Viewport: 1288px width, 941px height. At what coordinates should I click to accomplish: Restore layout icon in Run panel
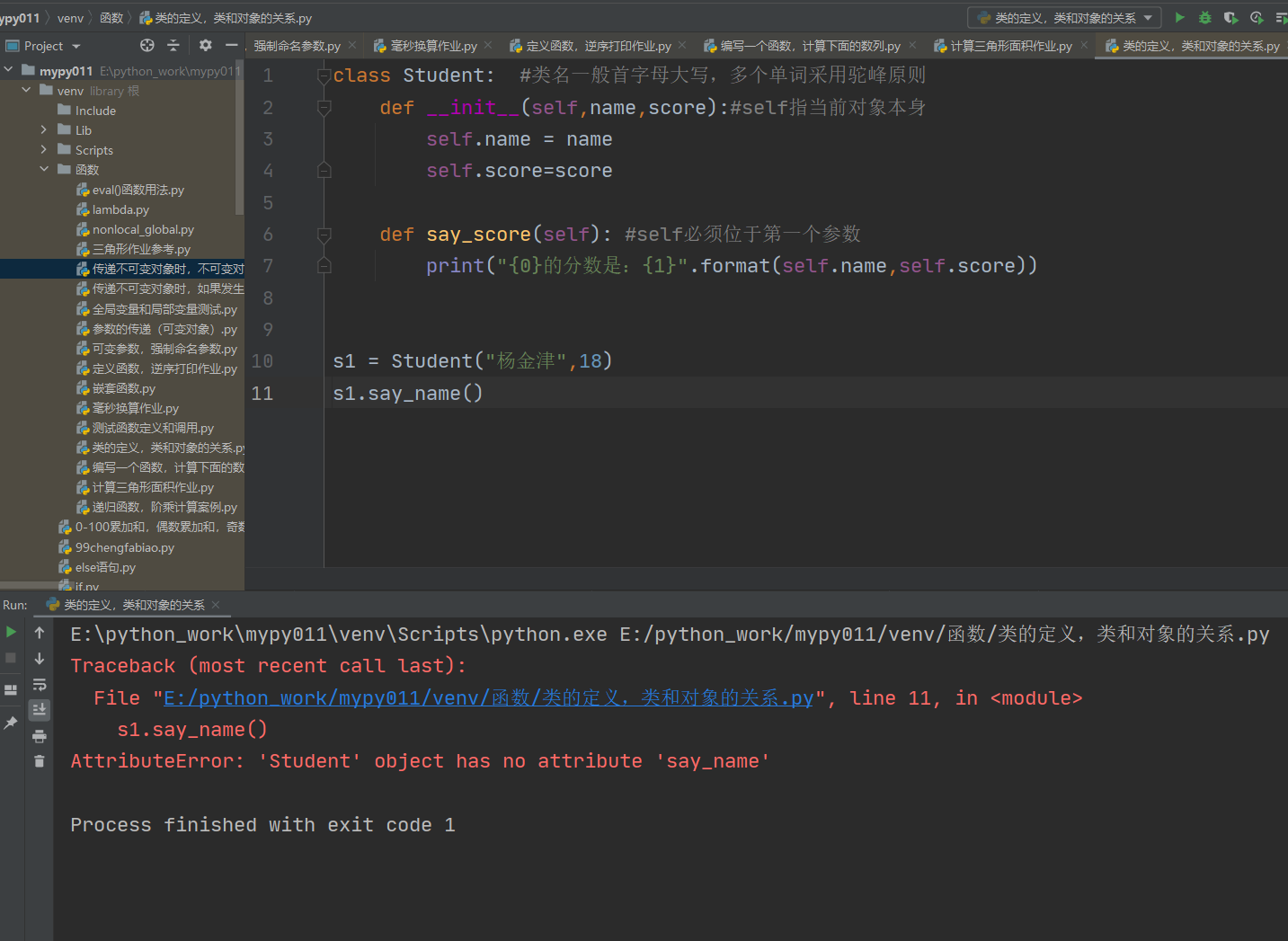pyautogui.click(x=11, y=690)
